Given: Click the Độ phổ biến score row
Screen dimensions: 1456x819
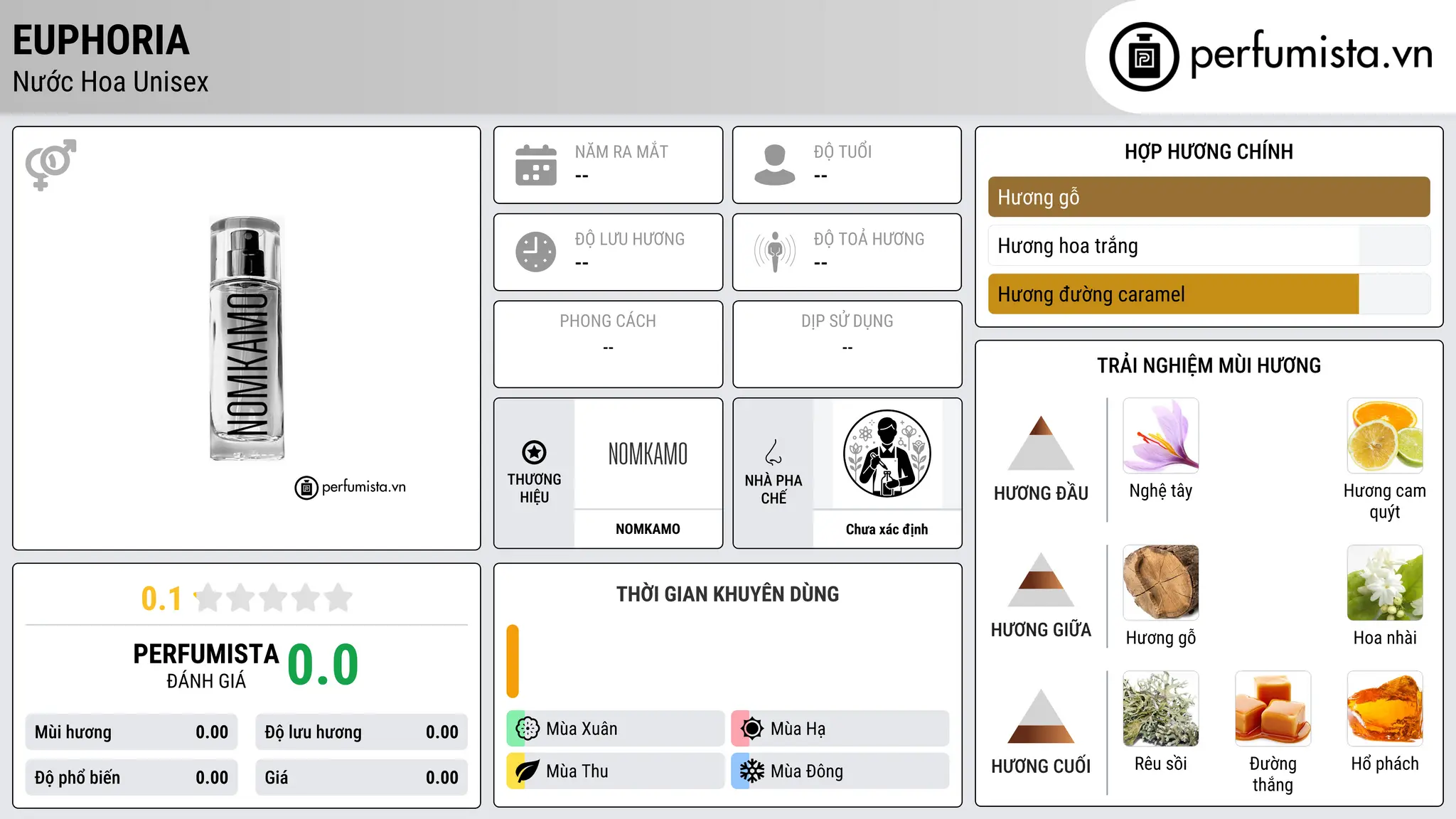Looking at the screenshot, I should pyautogui.click(x=132, y=778).
